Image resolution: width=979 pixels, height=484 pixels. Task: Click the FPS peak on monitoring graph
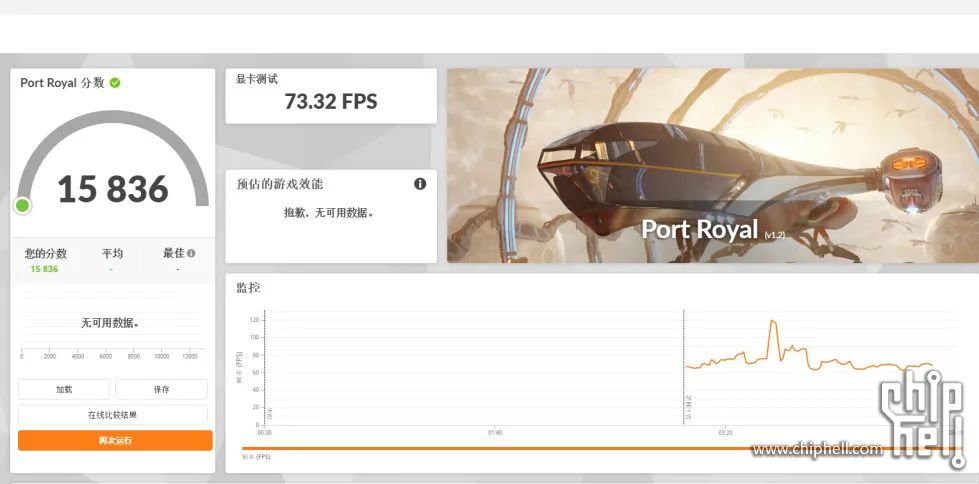click(x=773, y=322)
